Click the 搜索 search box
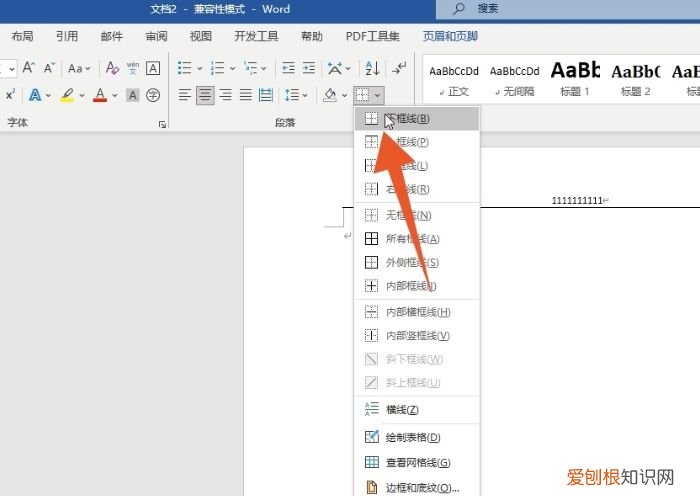700x496 pixels. tap(568, 9)
